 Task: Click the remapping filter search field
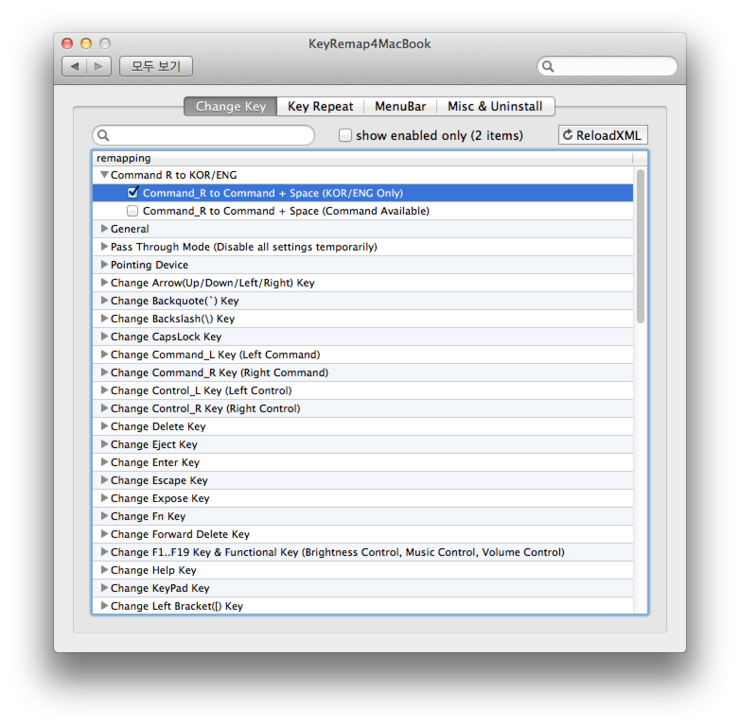(203, 135)
